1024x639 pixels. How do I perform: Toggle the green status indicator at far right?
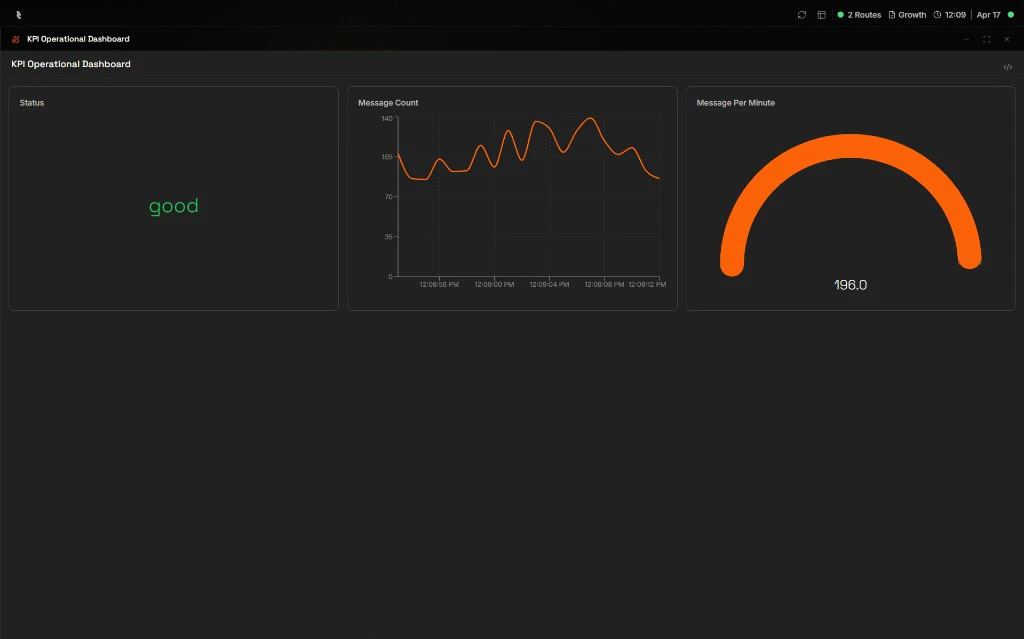coord(1010,15)
